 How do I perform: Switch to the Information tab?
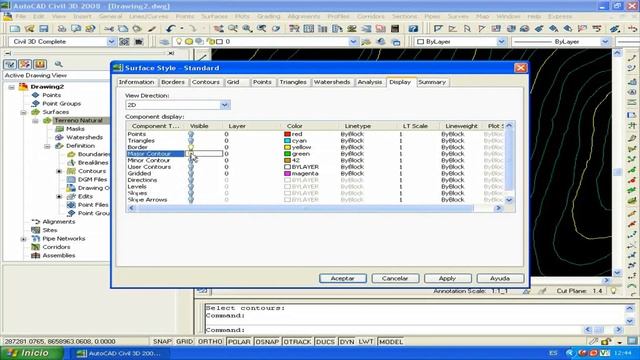click(x=136, y=82)
